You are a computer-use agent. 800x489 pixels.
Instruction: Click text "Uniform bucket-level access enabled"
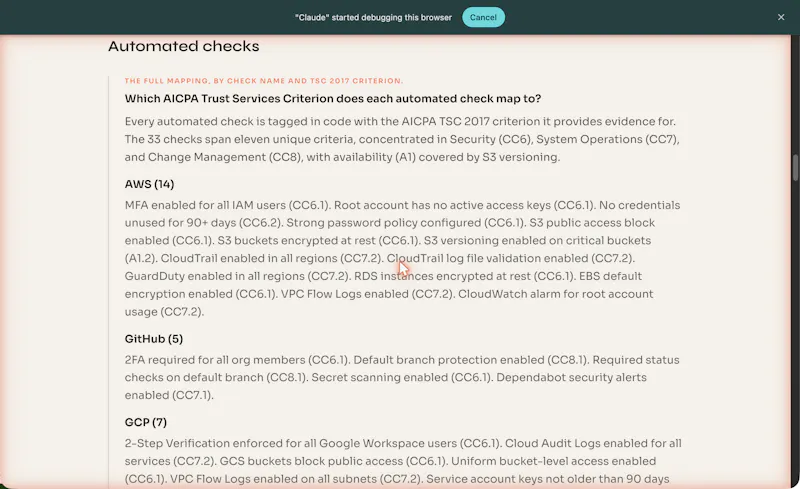pos(554,461)
